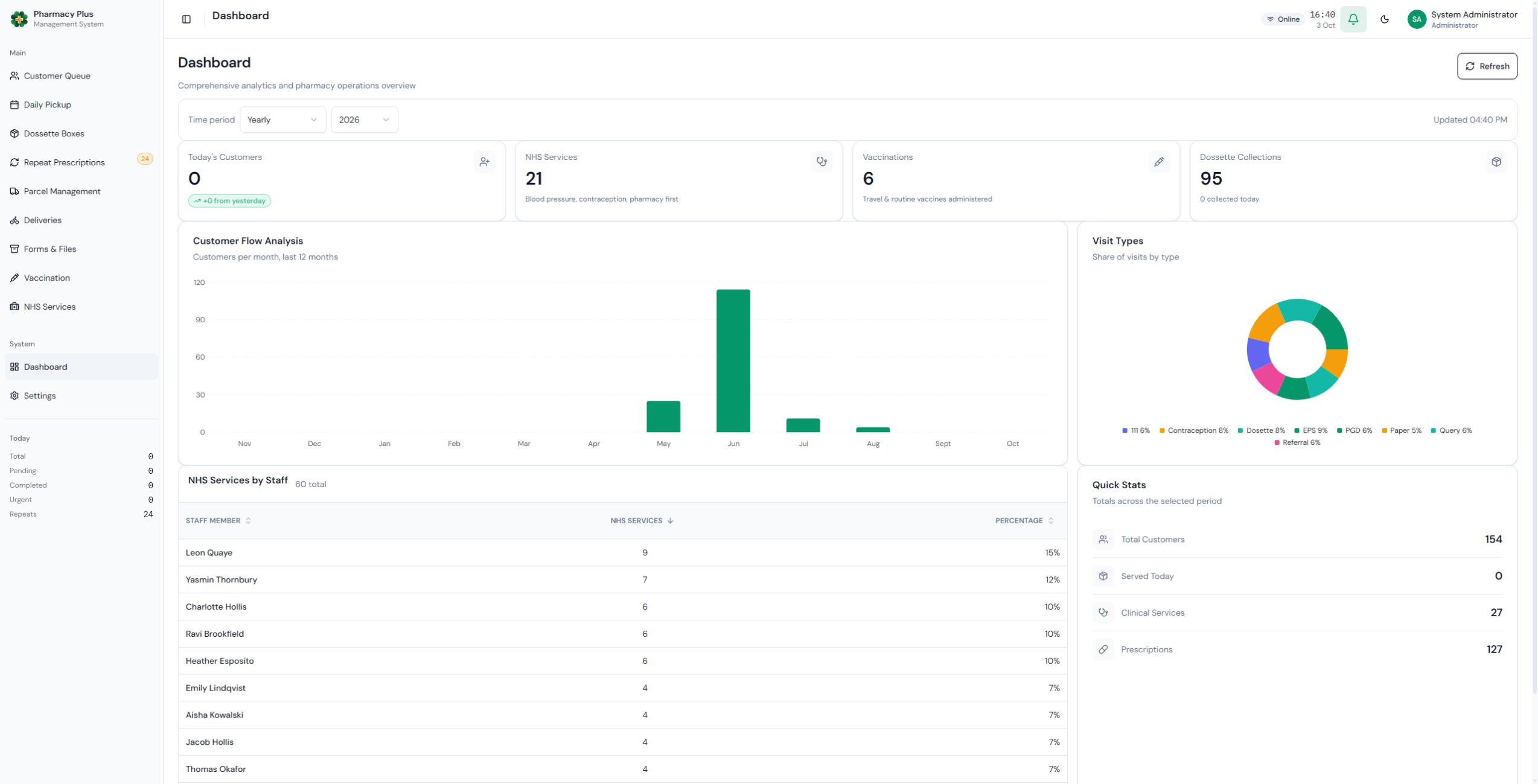Click the Clinical Services stethoscope icon
The image size is (1538, 784).
pos(1103,613)
